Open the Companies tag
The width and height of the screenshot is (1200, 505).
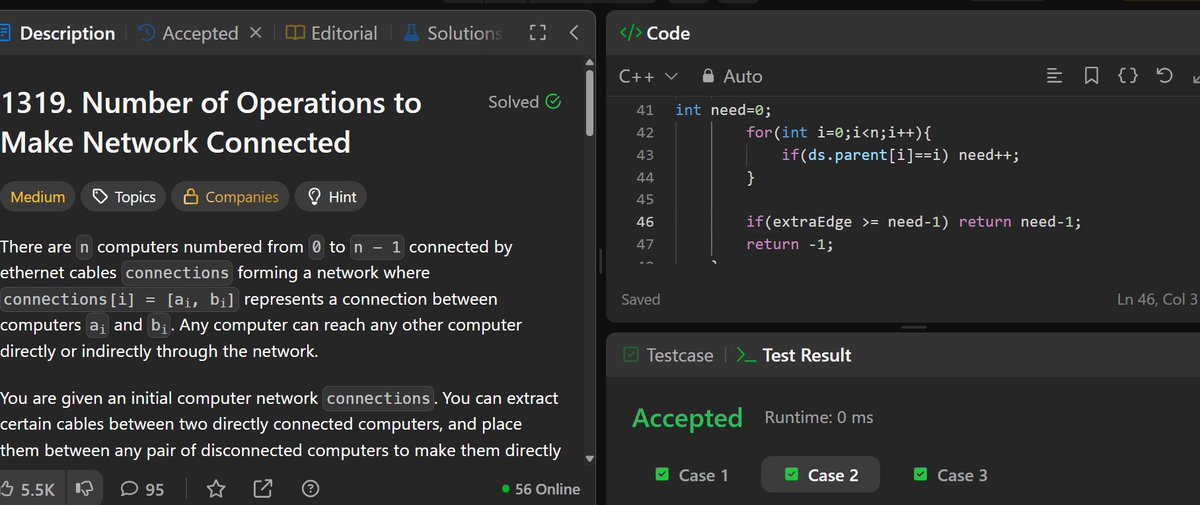pos(231,197)
